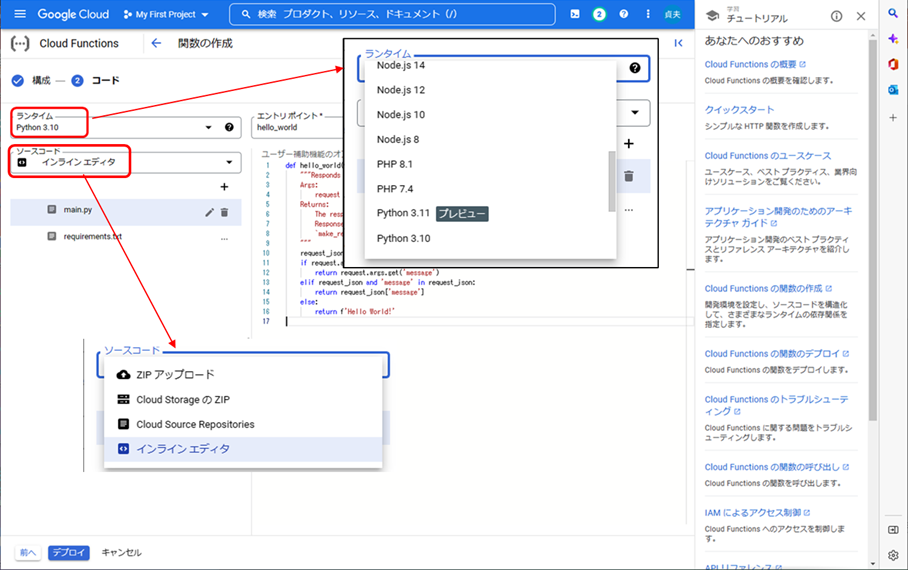Click the info icon in the チュートリアル panel header
The width and height of the screenshot is (908, 570).
(836, 16)
